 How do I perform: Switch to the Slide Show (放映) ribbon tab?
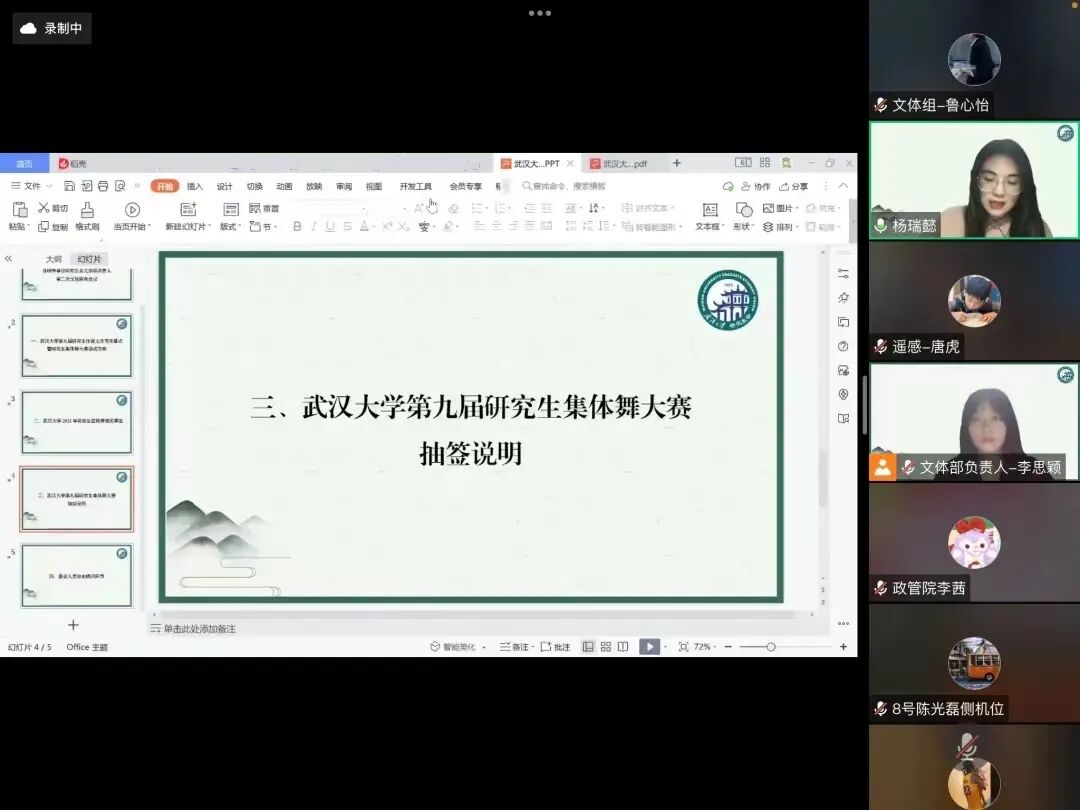314,187
